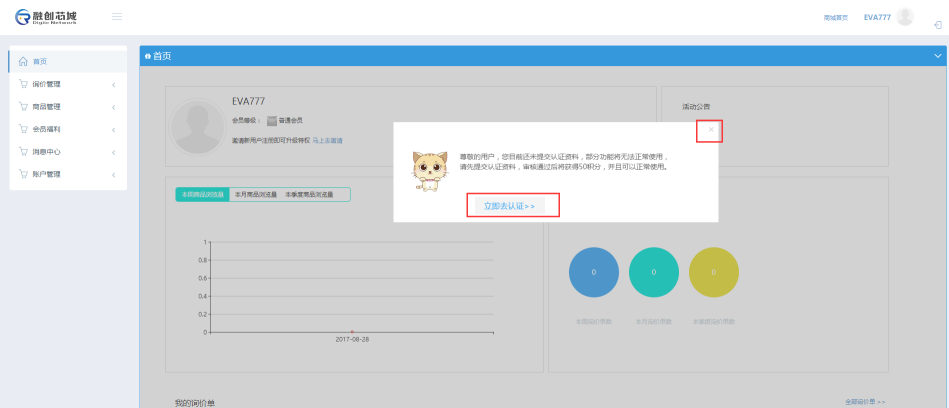The height and width of the screenshot is (408, 949).
Task: Click the cart icon beside 询价管理
Action: click(x=23, y=84)
